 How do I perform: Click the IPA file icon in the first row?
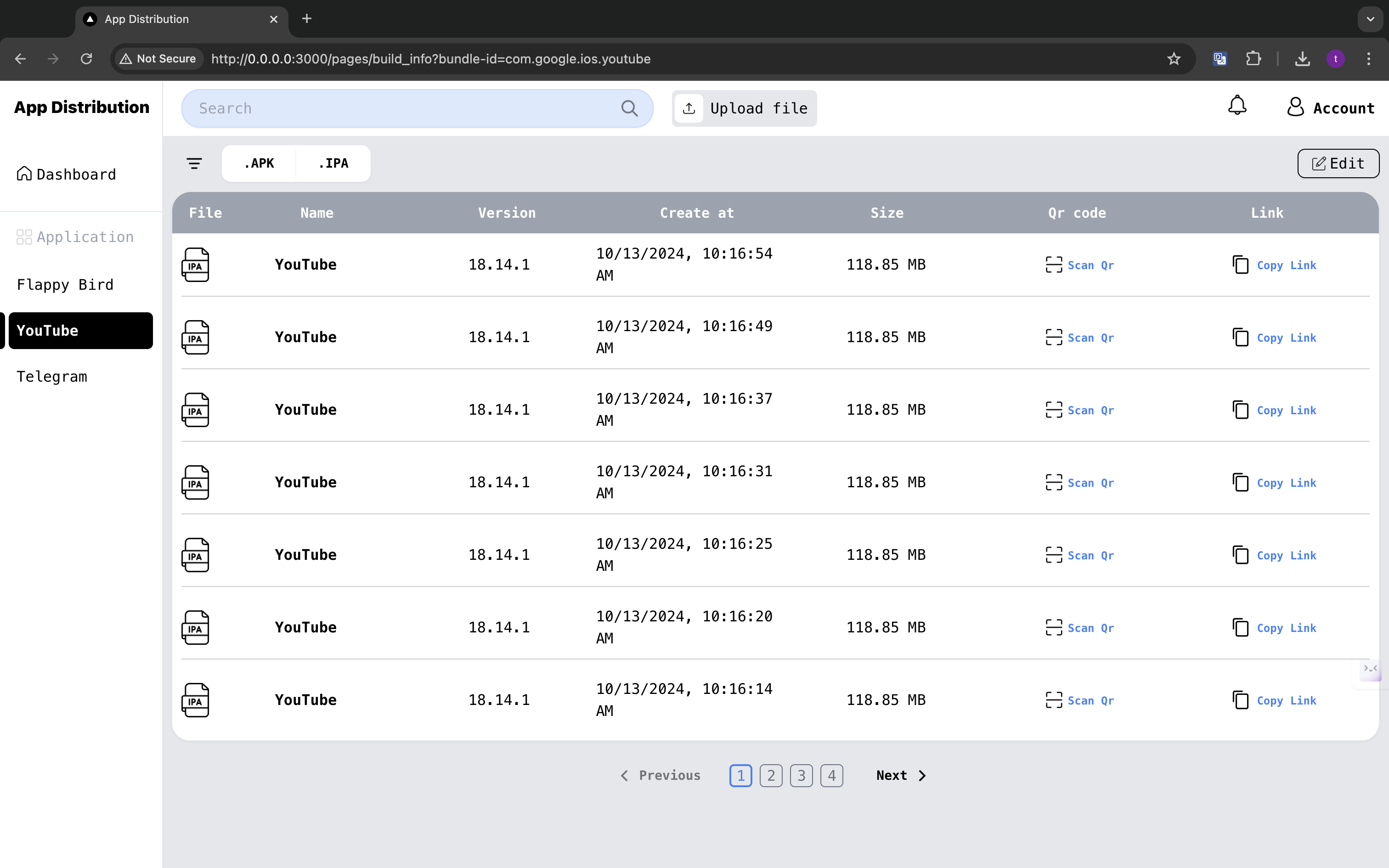click(x=195, y=265)
